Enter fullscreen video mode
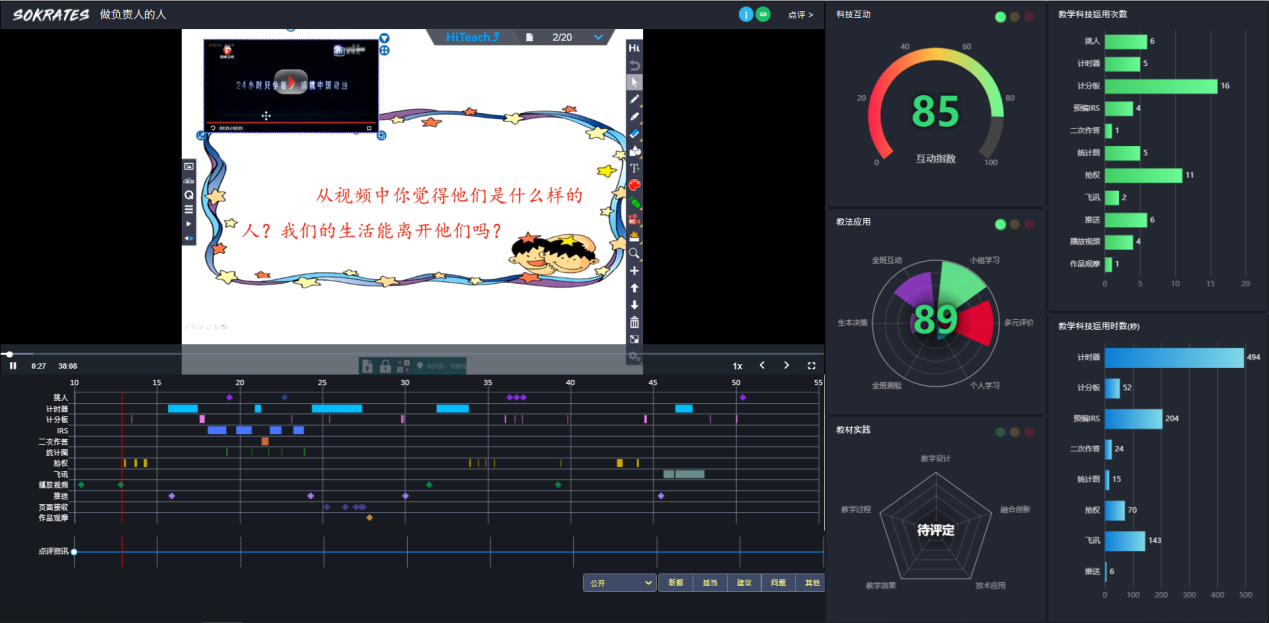 [x=811, y=366]
